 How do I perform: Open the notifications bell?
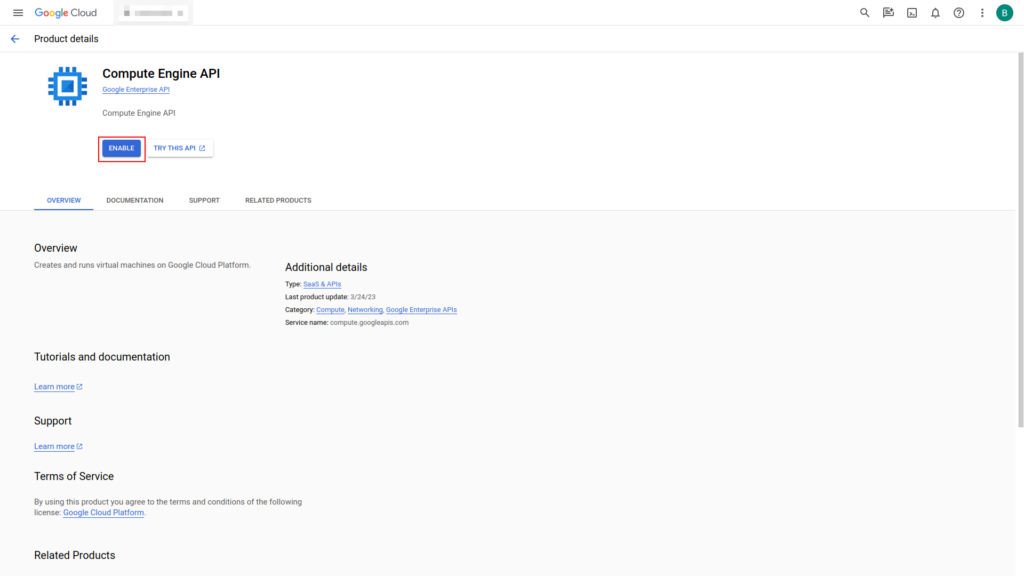pyautogui.click(x=935, y=13)
